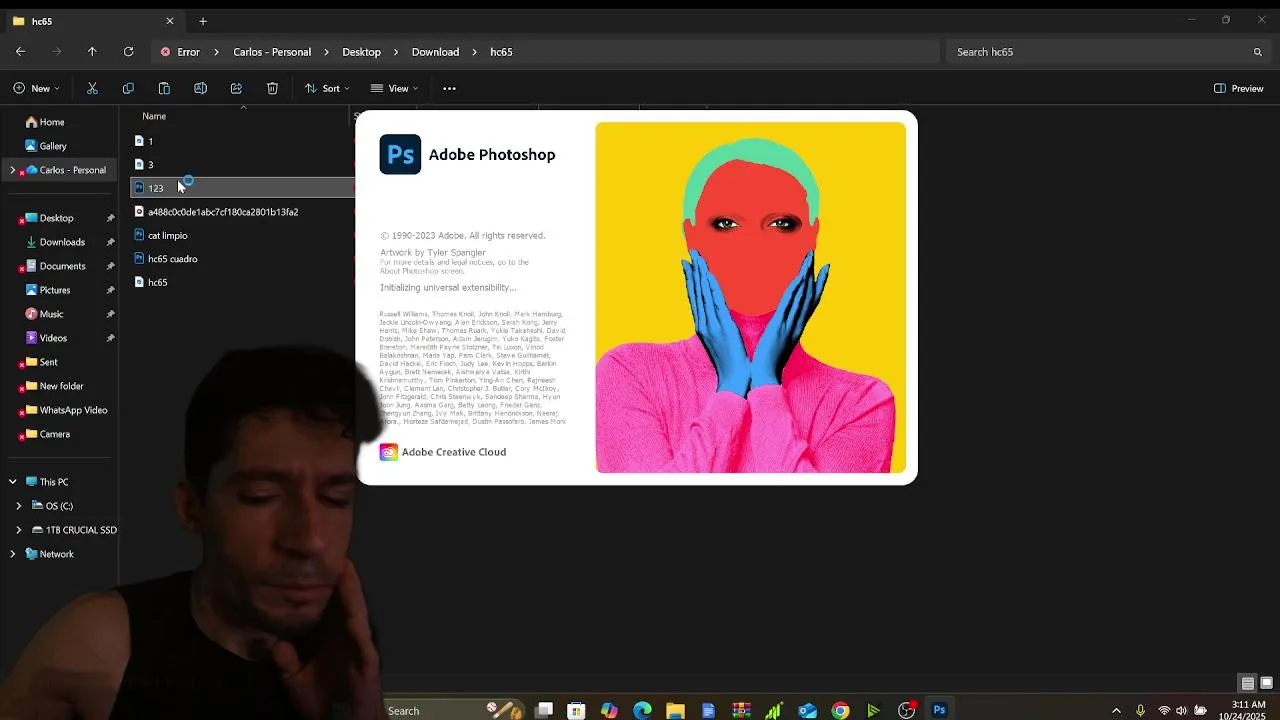Viewport: 1280px width, 720px height.
Task: Expand the This PC tree node
Action: click(x=12, y=482)
